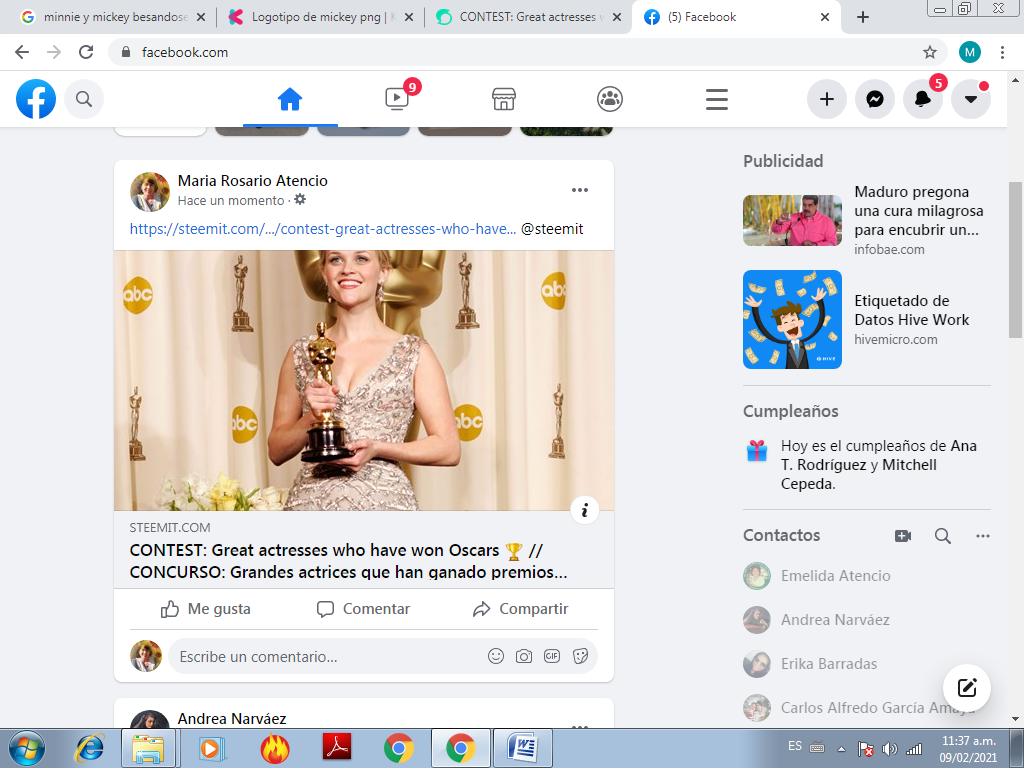Viewport: 1024px width, 768px height.
Task: Go to the Home feed tab
Action: pos(290,99)
